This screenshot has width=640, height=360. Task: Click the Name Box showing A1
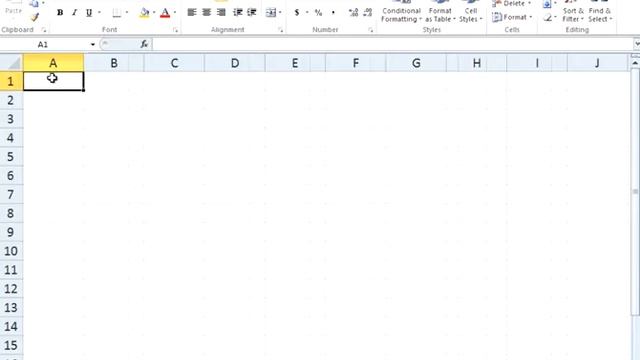pos(42,44)
